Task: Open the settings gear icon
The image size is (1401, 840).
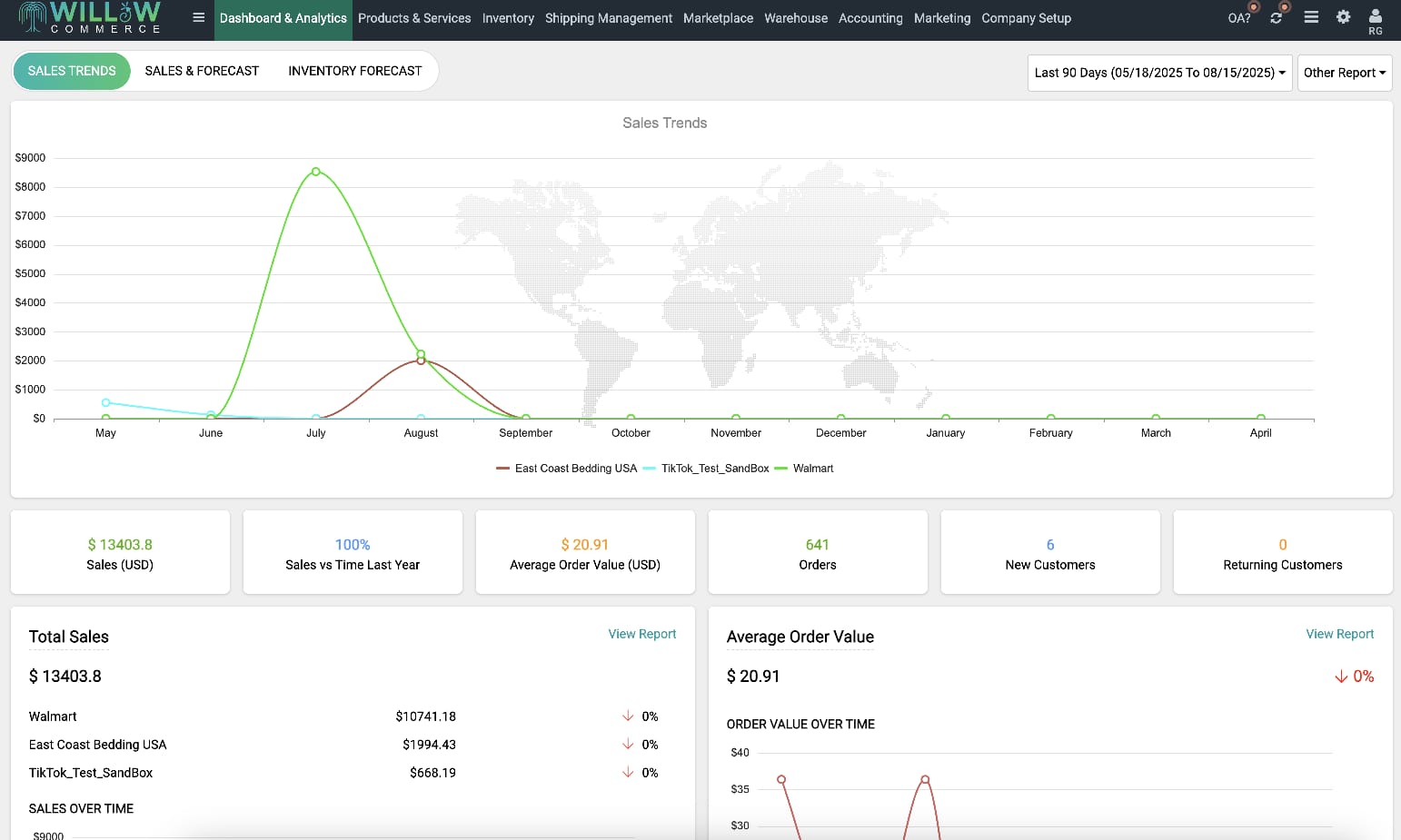Action: click(1343, 17)
